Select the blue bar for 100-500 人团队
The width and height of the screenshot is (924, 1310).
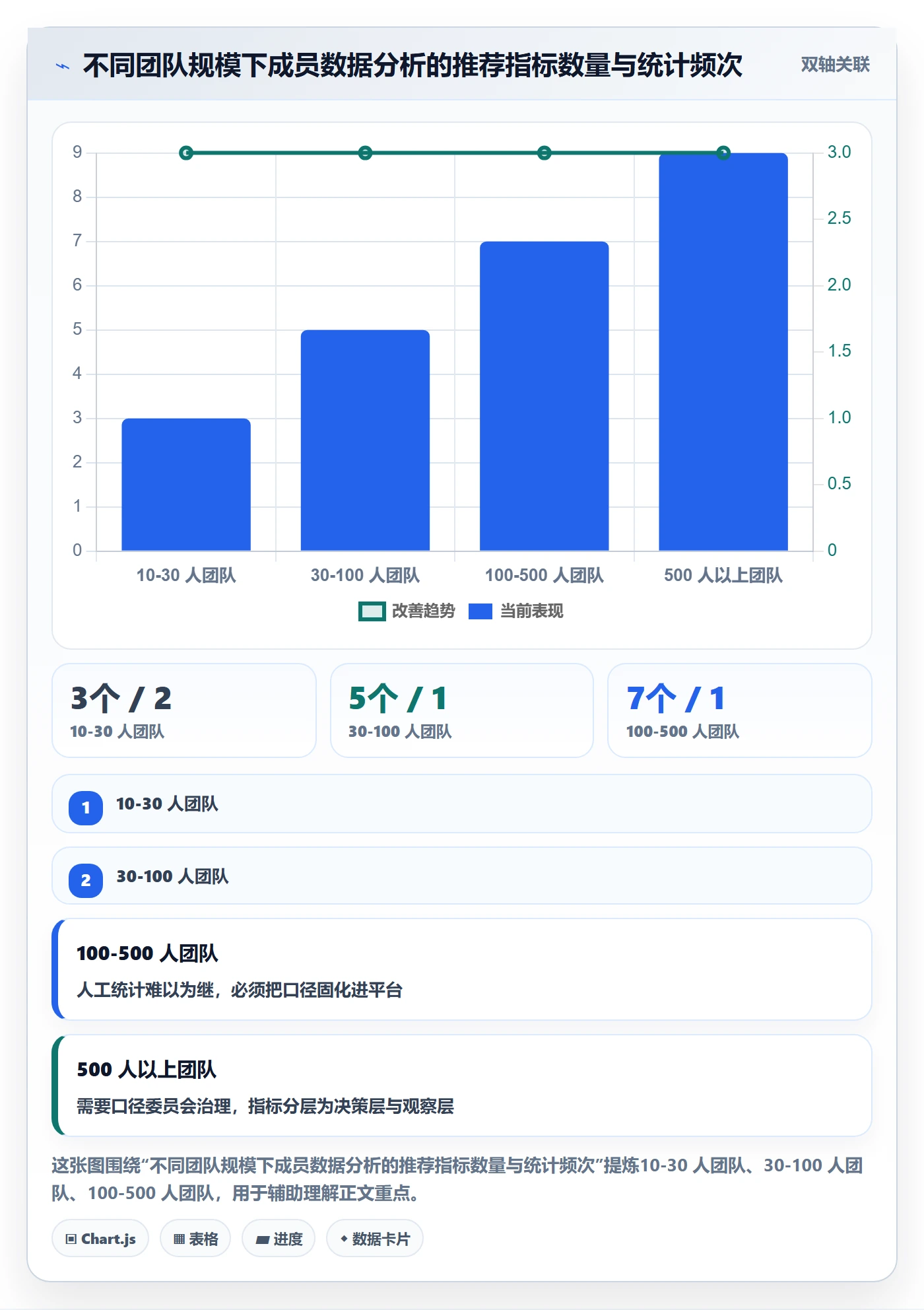pos(544,396)
